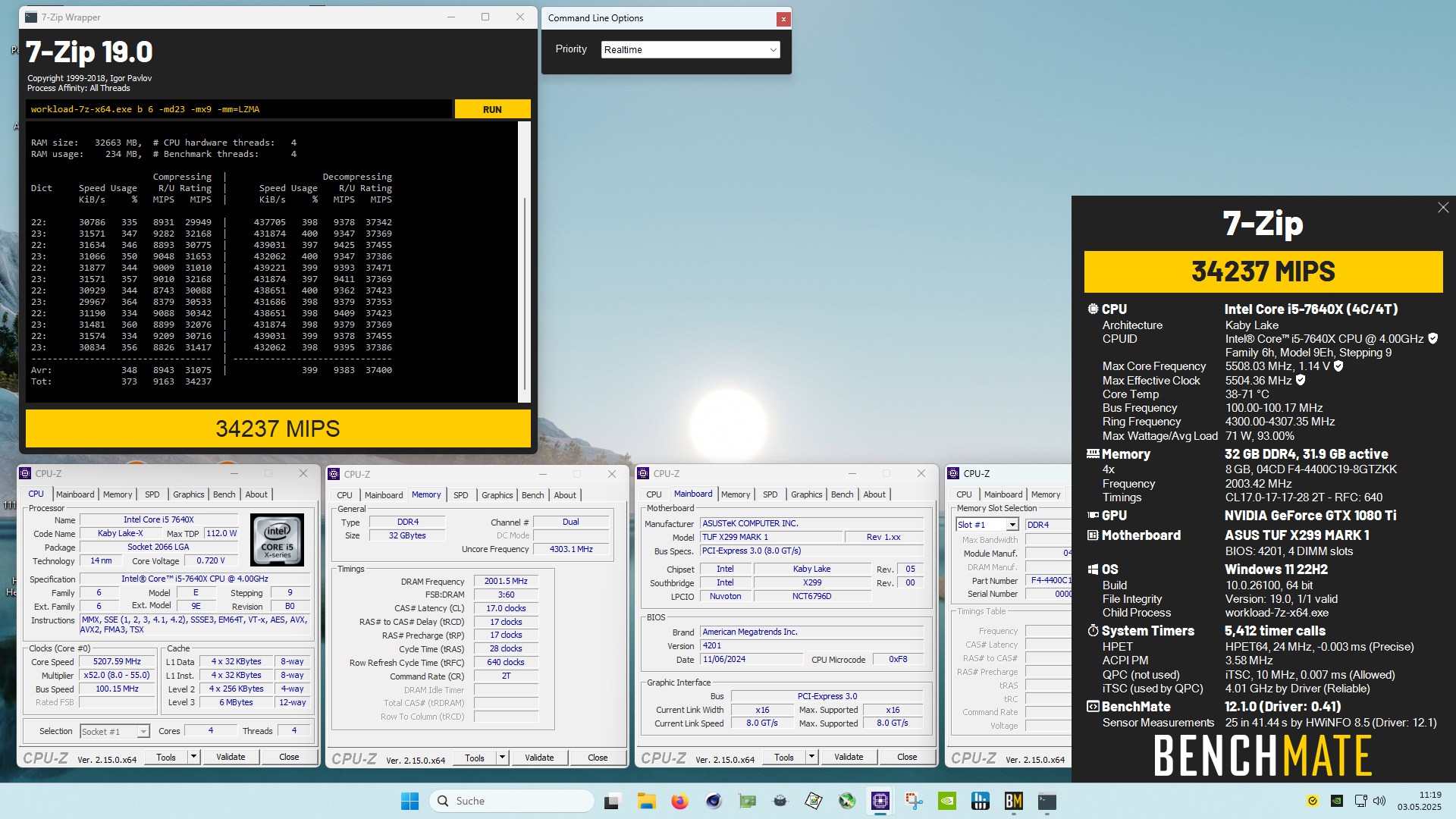Click the Motherboard section icon in BenchMate panel
1456x819 pixels.
click(1093, 535)
